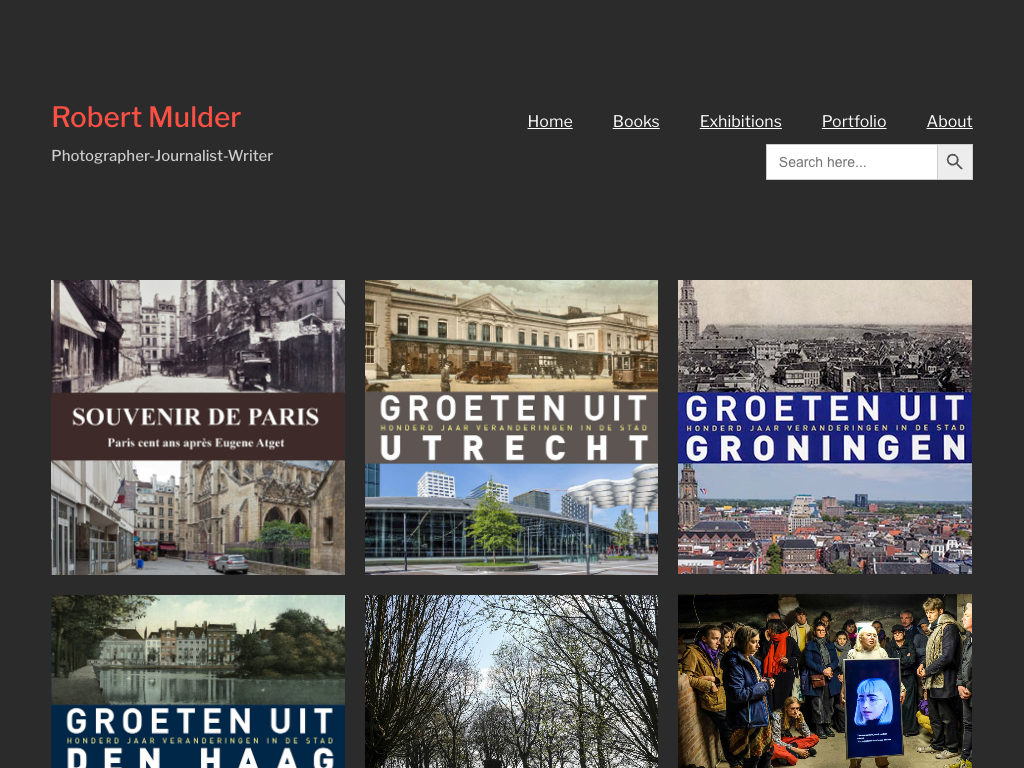This screenshot has width=1024, height=768.
Task: Open the Home menu link
Action: (x=550, y=121)
